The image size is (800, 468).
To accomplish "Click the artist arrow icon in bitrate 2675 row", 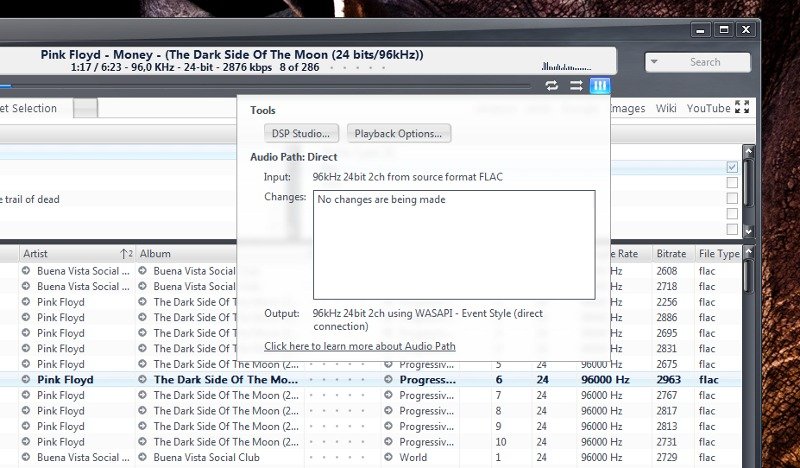I will (26, 364).
